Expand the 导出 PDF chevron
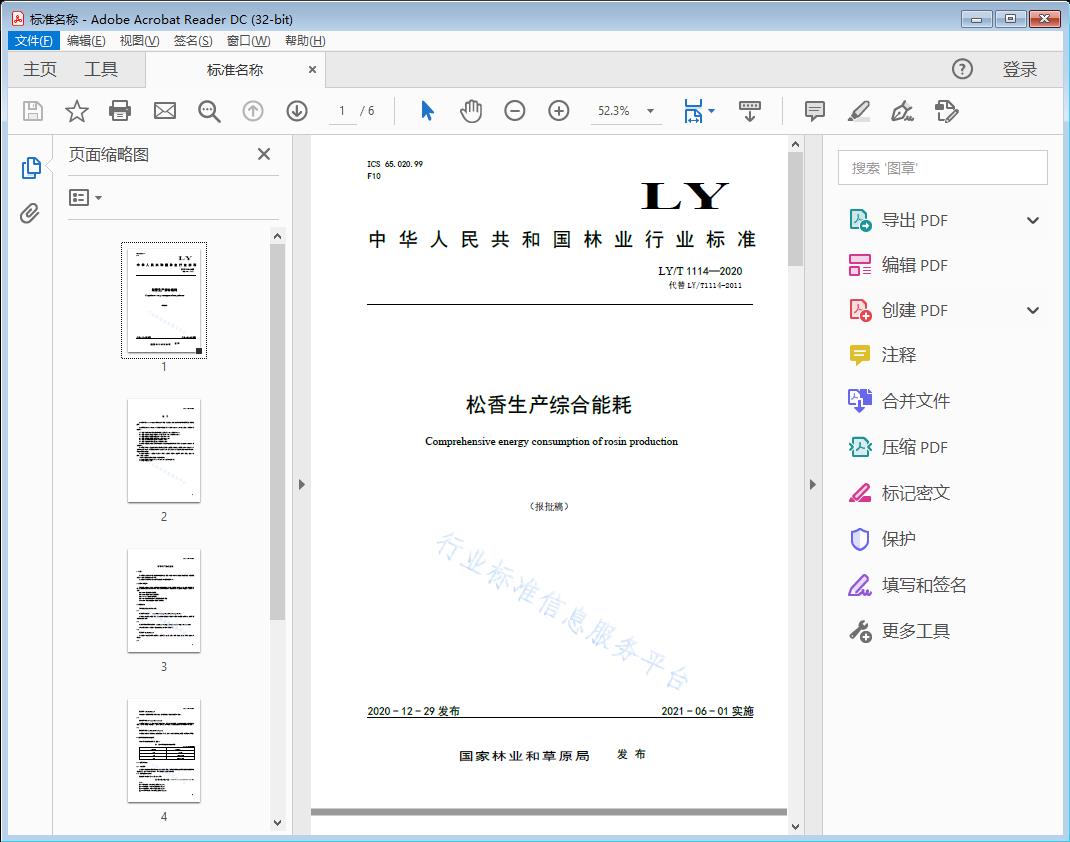Image resolution: width=1070 pixels, height=842 pixels. coord(1032,219)
